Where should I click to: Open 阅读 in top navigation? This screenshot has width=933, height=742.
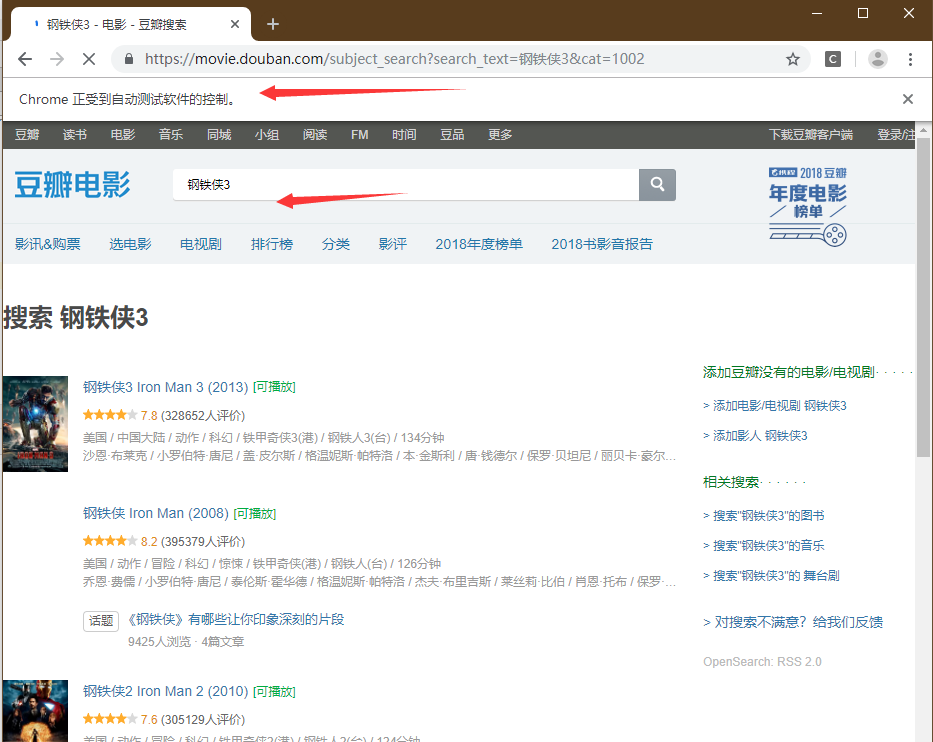pos(315,134)
